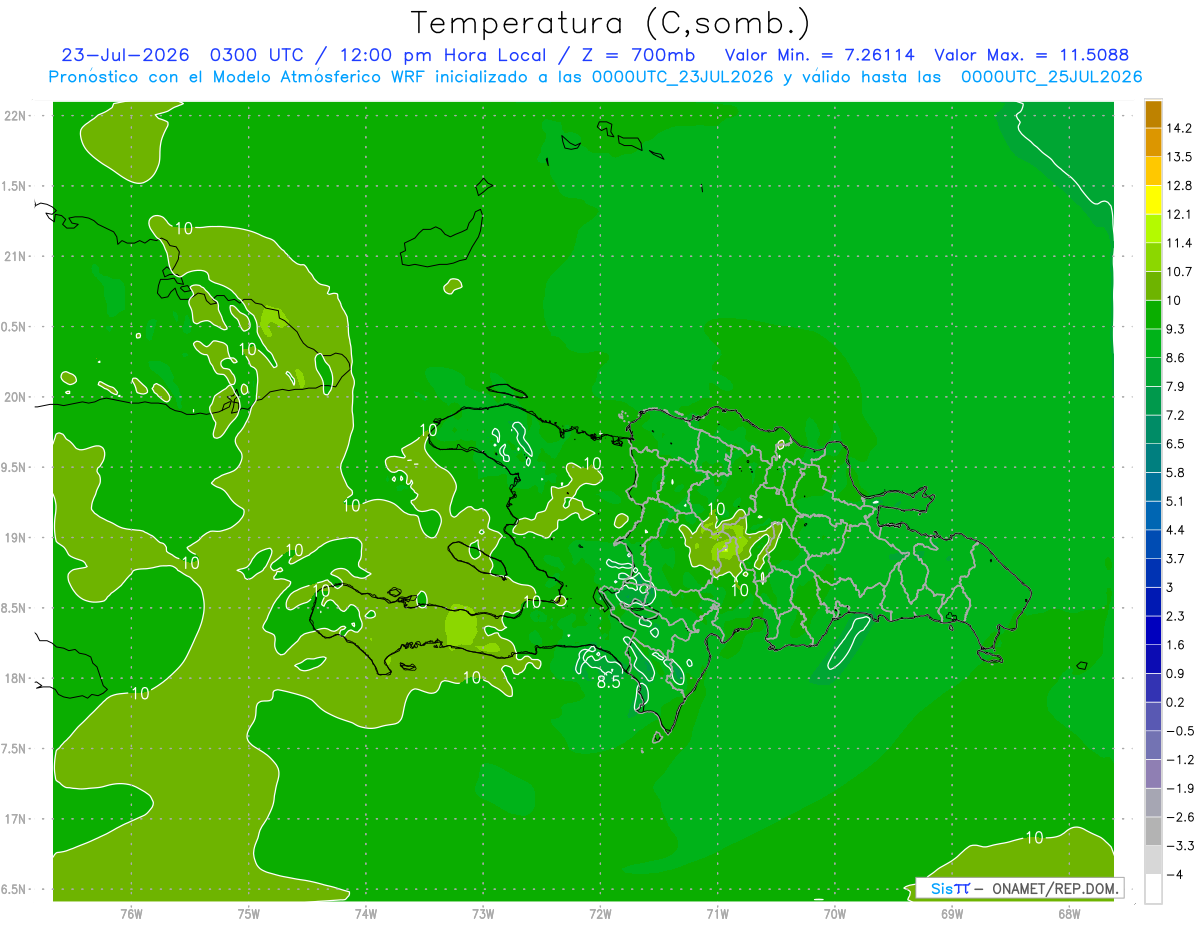Click the '8.5' contour label south of Haiti

point(608,683)
